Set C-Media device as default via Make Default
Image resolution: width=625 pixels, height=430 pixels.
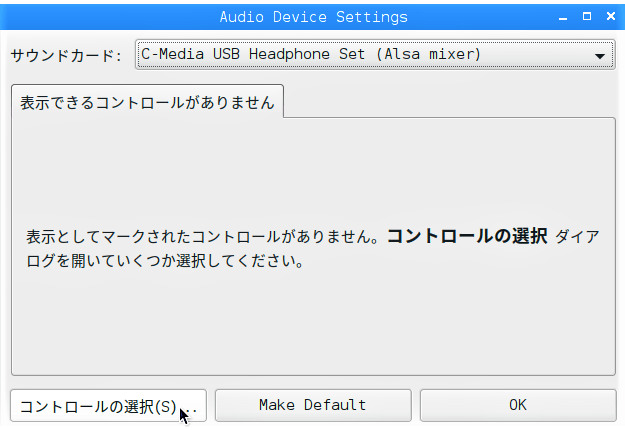(x=313, y=406)
